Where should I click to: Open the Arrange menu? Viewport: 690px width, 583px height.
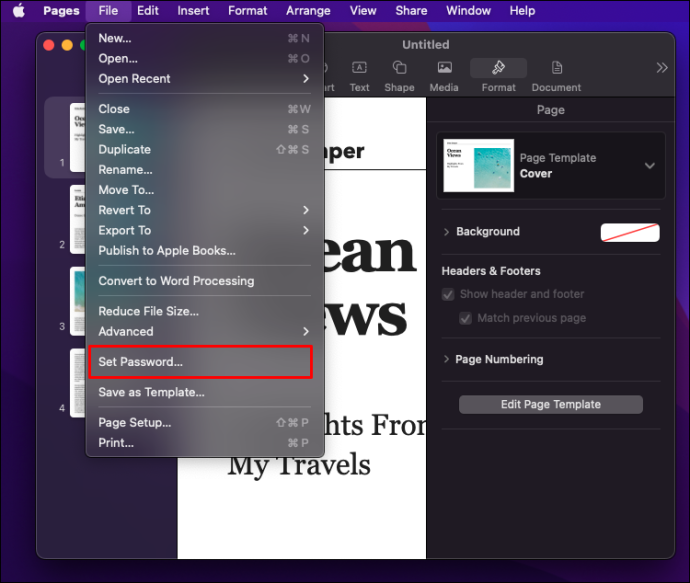coord(308,11)
